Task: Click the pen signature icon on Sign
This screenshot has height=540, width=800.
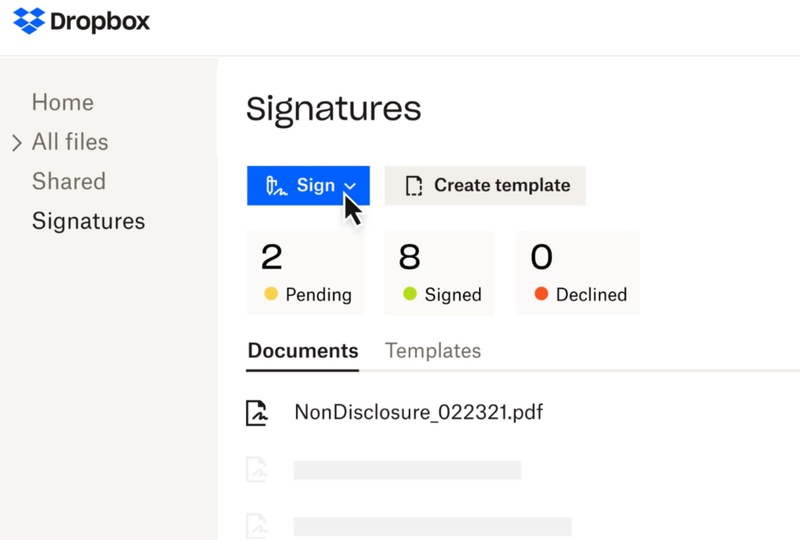Action: tap(276, 186)
